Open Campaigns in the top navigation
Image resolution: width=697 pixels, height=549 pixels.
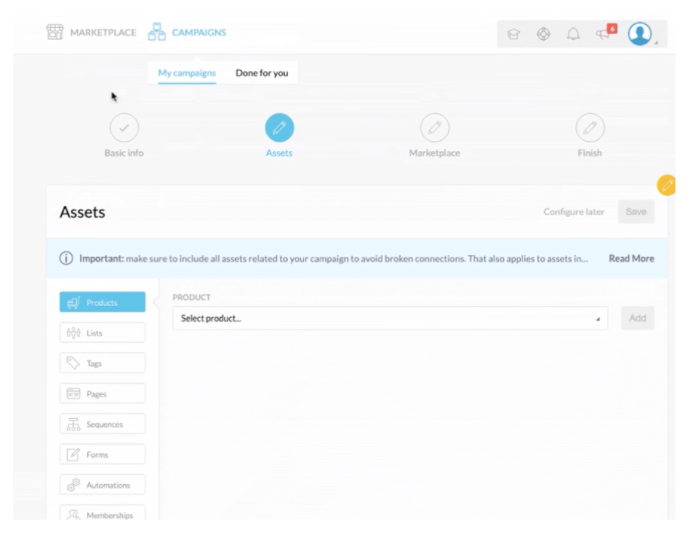tap(187, 32)
